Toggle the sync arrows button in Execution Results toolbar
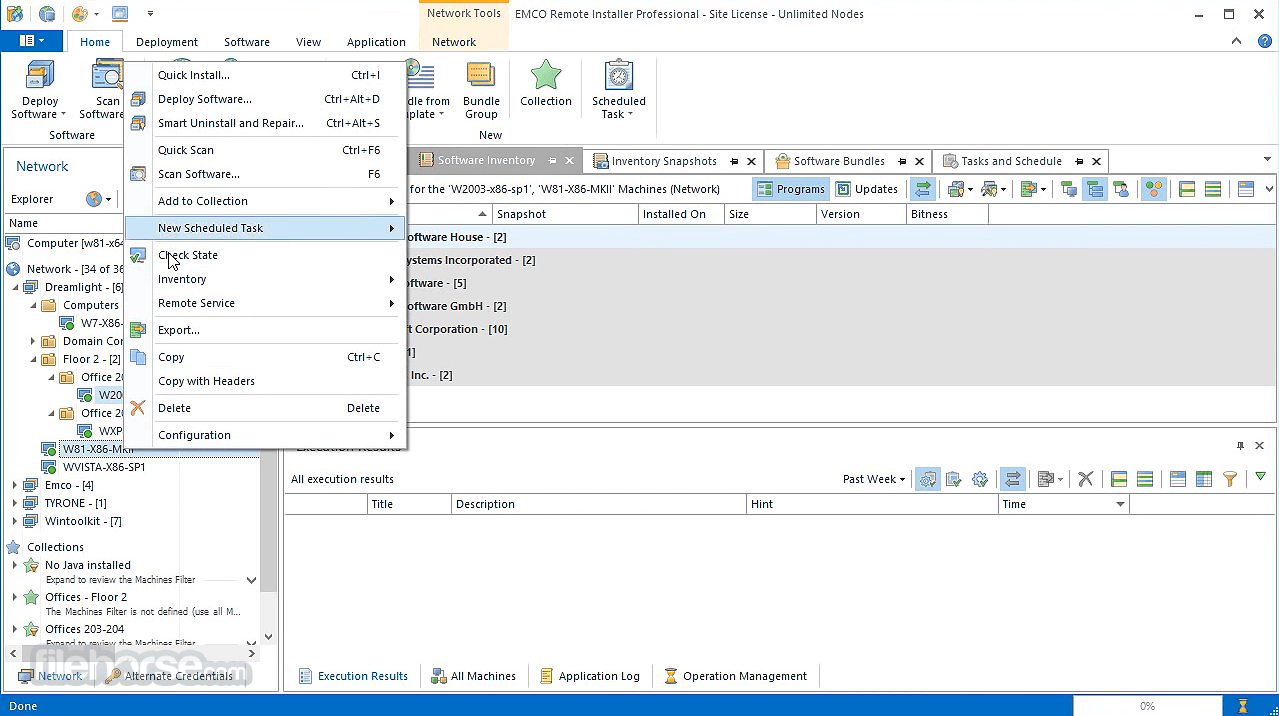This screenshot has width=1279, height=716. click(x=1013, y=479)
